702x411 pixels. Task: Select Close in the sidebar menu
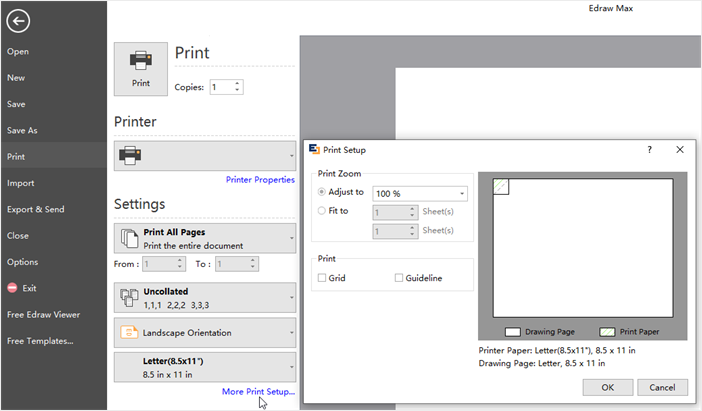coord(18,235)
